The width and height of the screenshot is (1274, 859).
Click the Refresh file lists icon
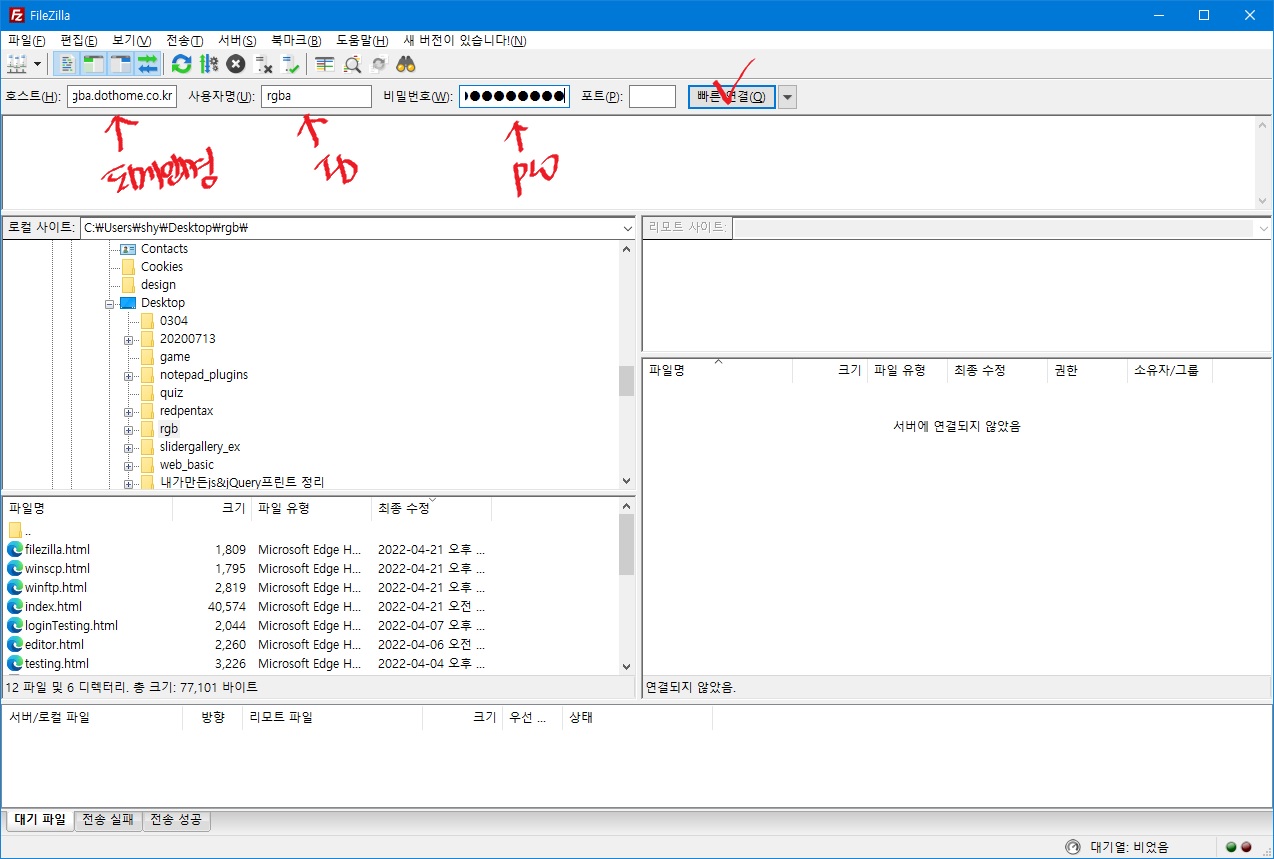click(181, 64)
